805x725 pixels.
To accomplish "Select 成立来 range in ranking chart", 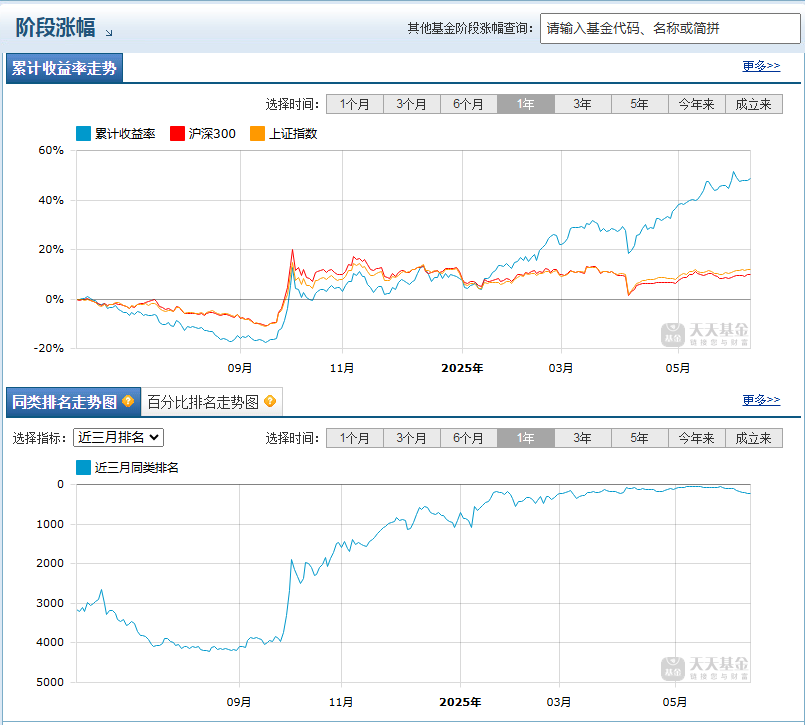I will pyautogui.click(x=754, y=438).
